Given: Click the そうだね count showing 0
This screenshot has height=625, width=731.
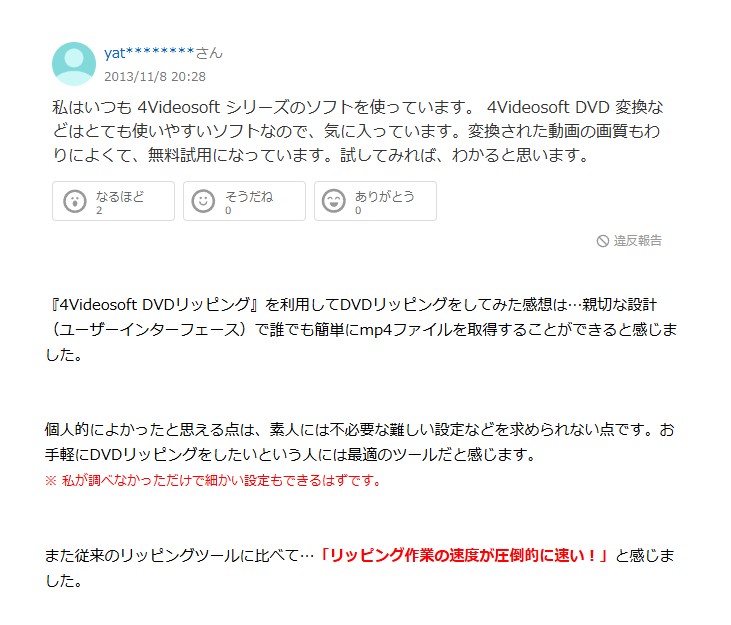Looking at the screenshot, I should point(228,210).
